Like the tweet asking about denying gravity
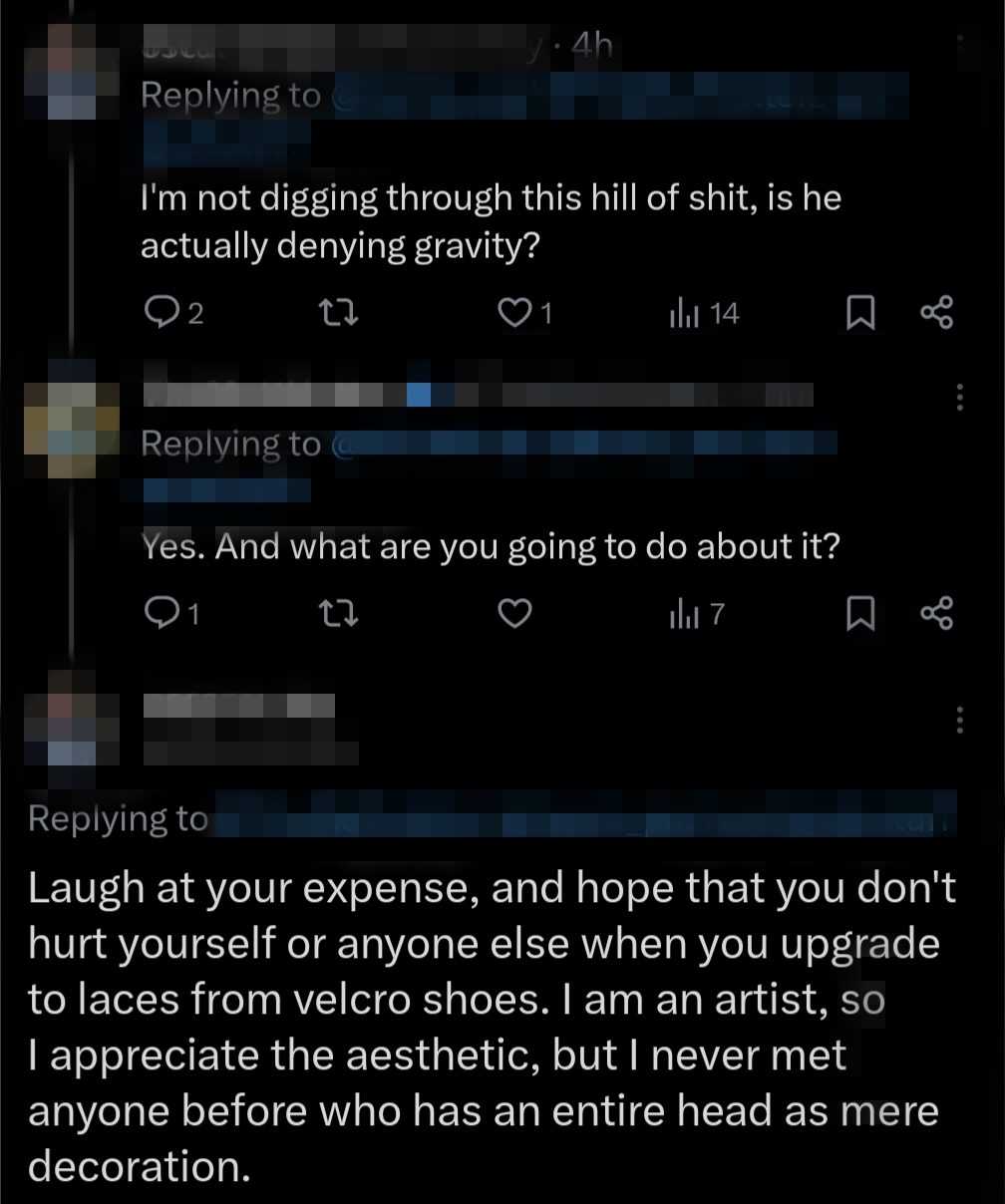 [514, 314]
